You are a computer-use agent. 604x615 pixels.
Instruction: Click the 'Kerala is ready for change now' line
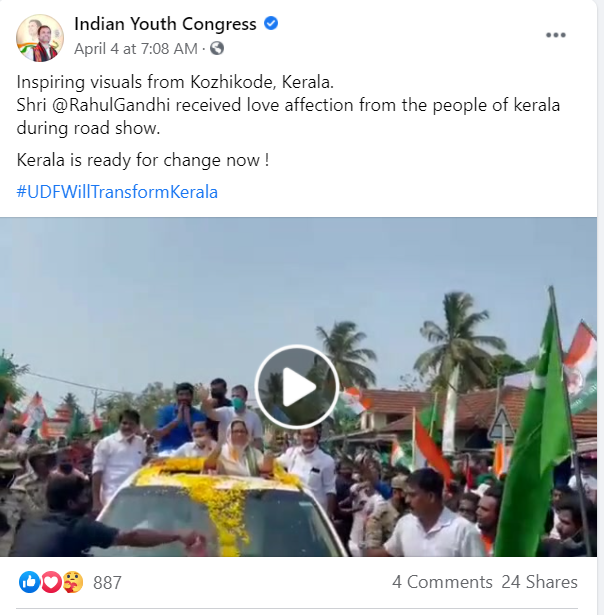(x=143, y=160)
